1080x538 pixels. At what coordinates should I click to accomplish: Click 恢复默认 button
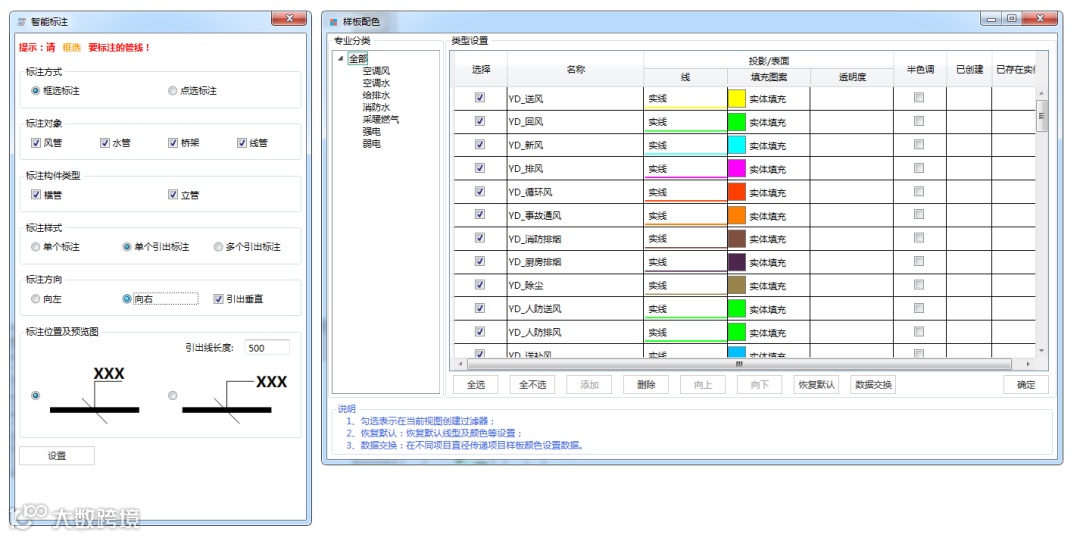click(816, 384)
